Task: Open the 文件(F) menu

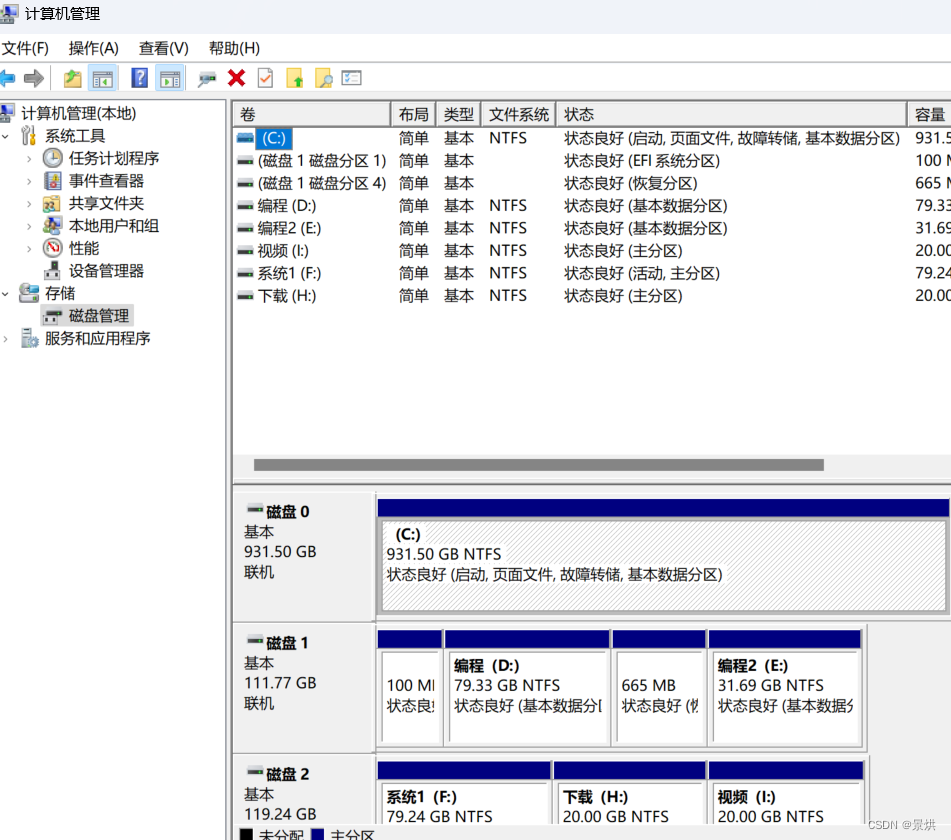Action: pos(25,48)
